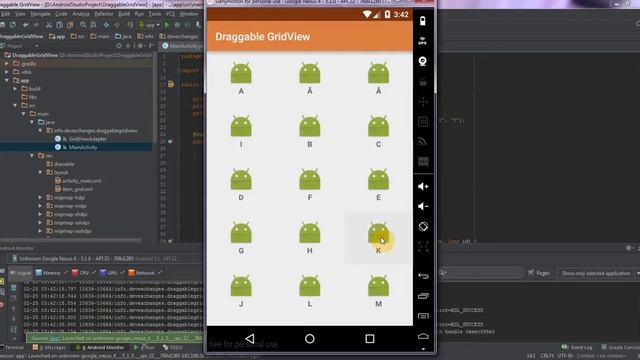Open the Code menu
This screenshot has height=360, width=640.
coord(61,14)
